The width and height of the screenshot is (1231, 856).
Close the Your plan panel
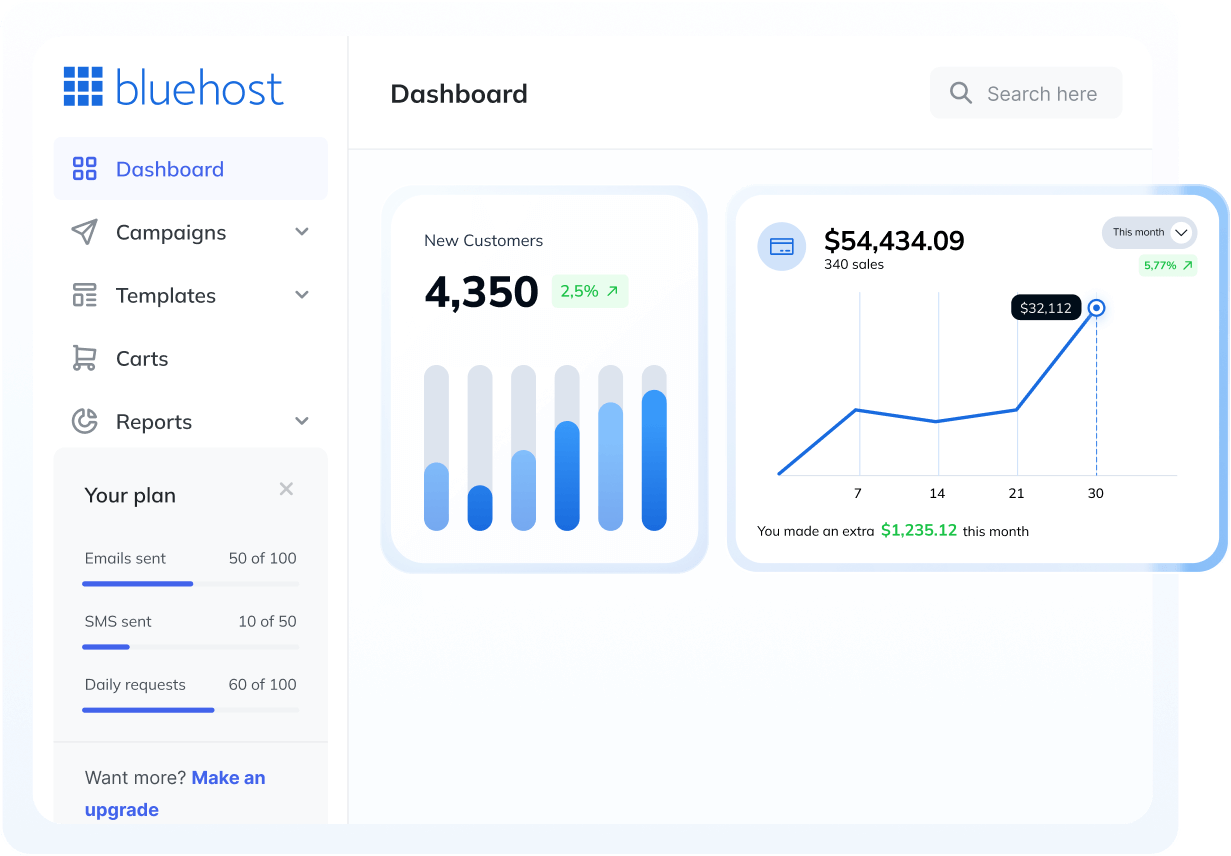[x=286, y=489]
